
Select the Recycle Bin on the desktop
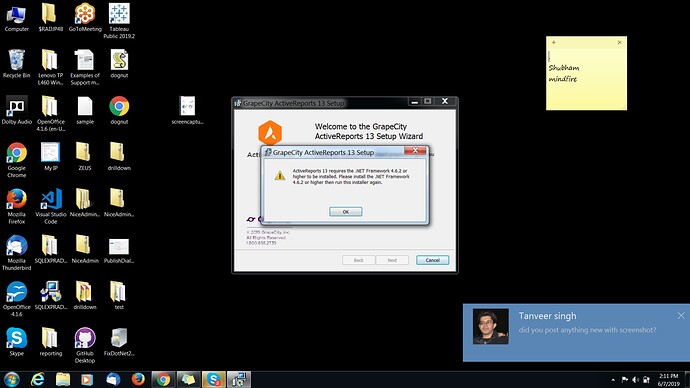point(17,64)
